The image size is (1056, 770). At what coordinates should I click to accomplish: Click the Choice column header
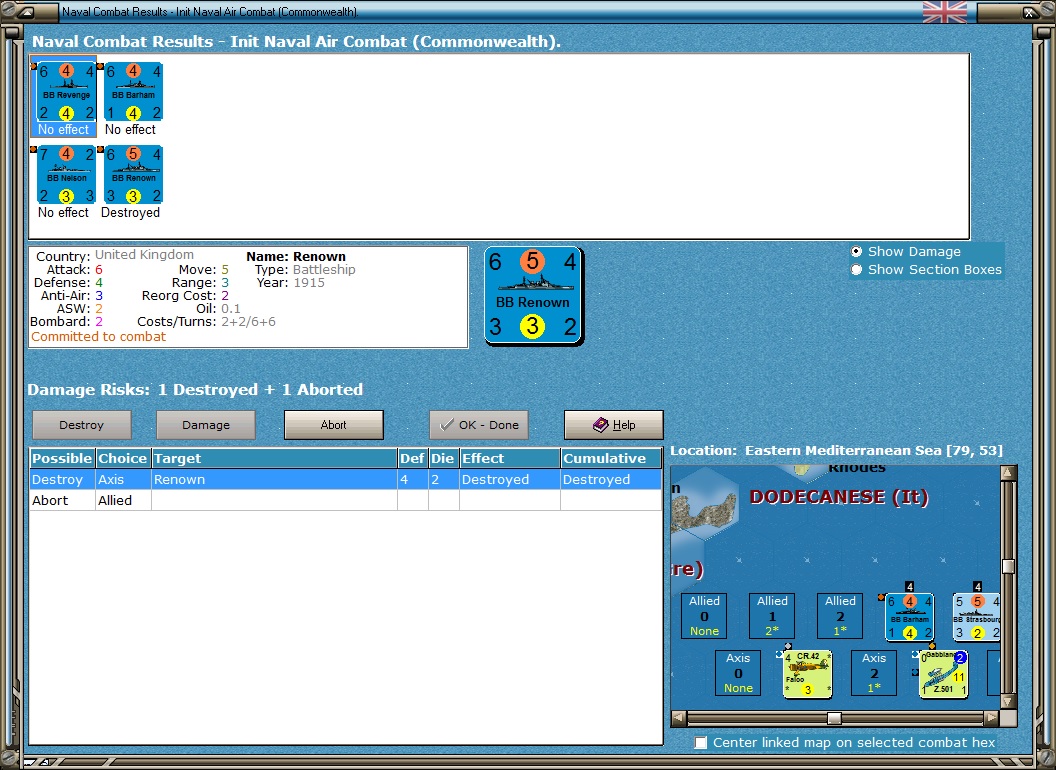(123, 458)
